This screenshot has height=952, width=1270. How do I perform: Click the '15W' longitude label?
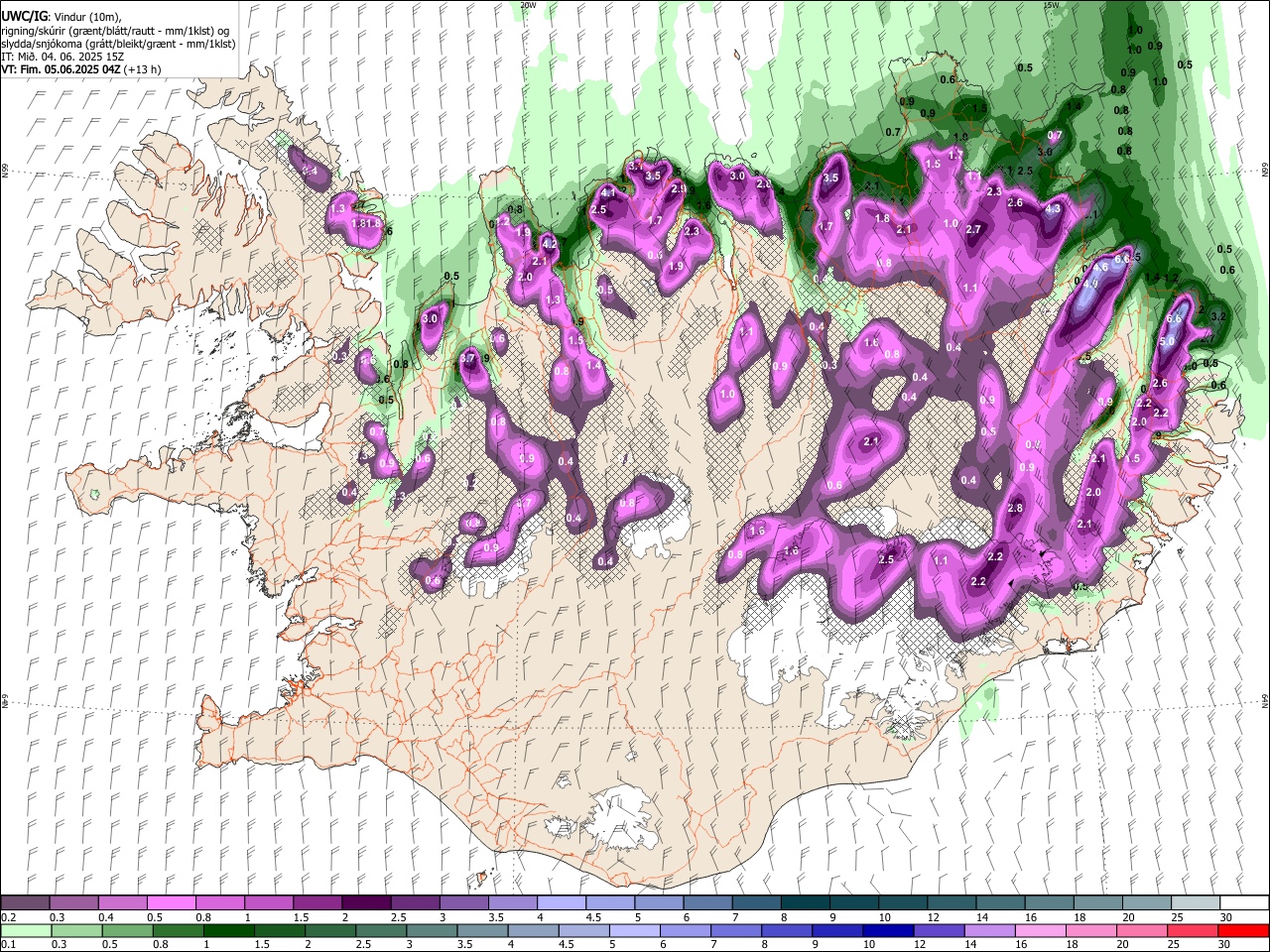point(1051,5)
